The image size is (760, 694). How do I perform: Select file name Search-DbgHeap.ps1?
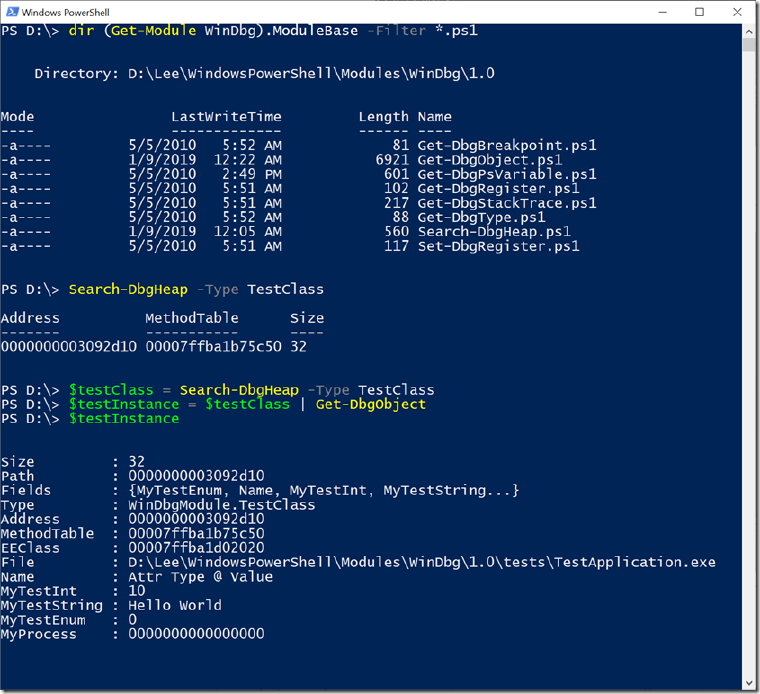494,232
